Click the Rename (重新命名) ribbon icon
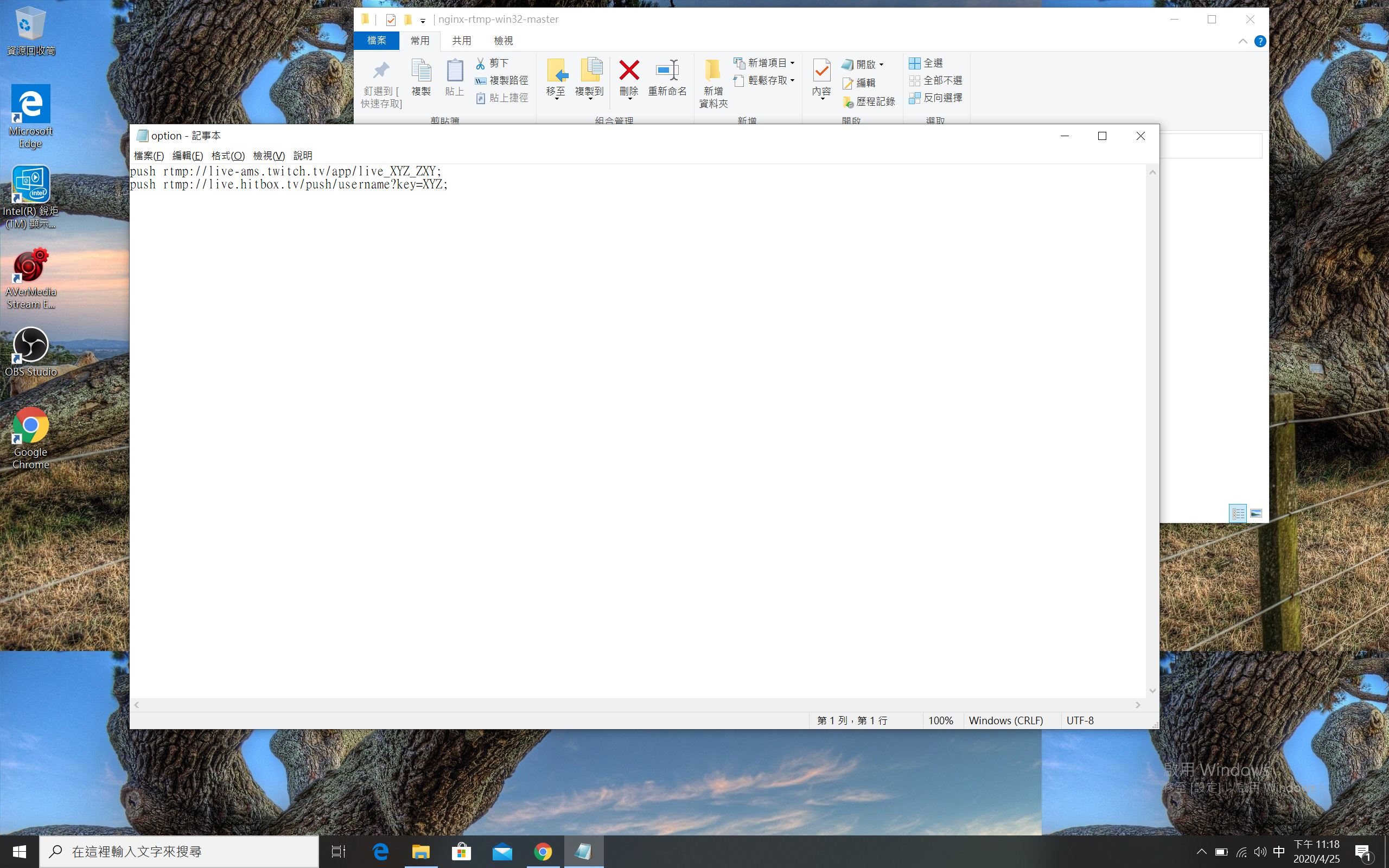Image resolution: width=1389 pixels, height=868 pixels. pos(667,71)
